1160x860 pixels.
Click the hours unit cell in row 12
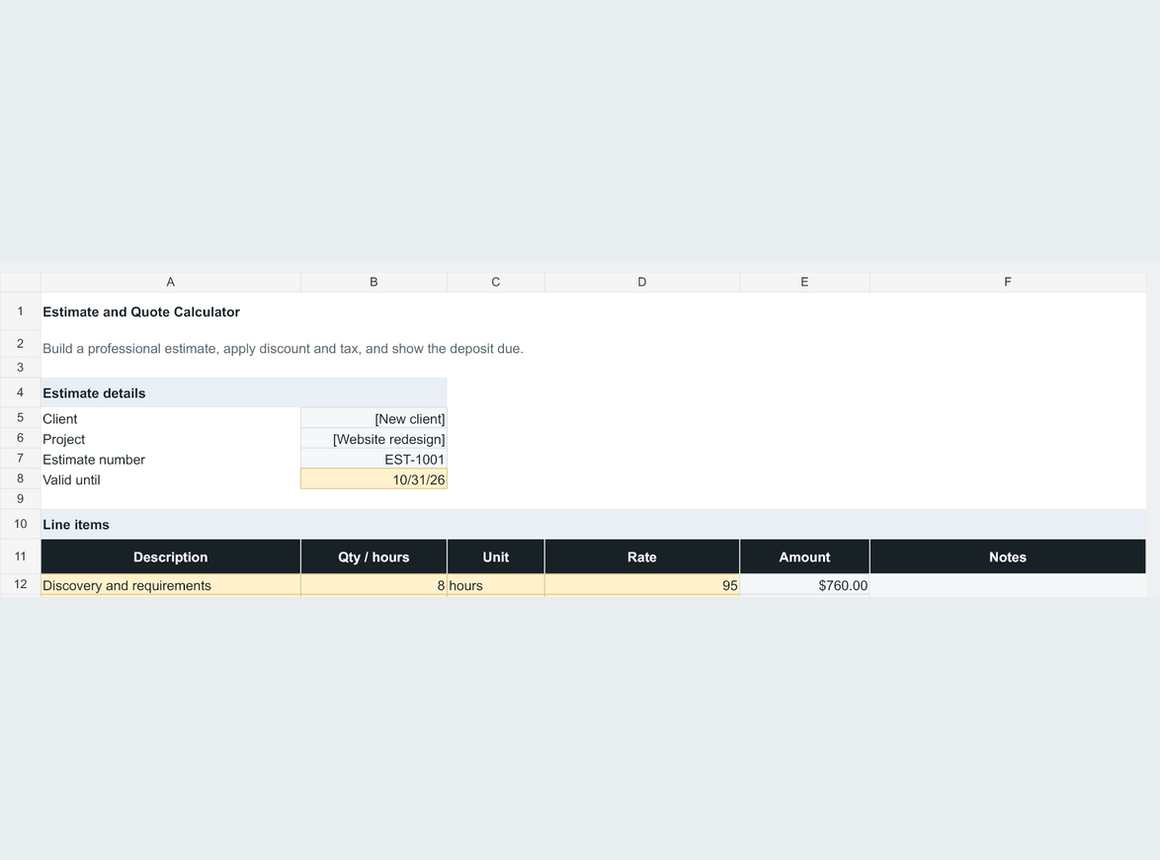(x=496, y=585)
